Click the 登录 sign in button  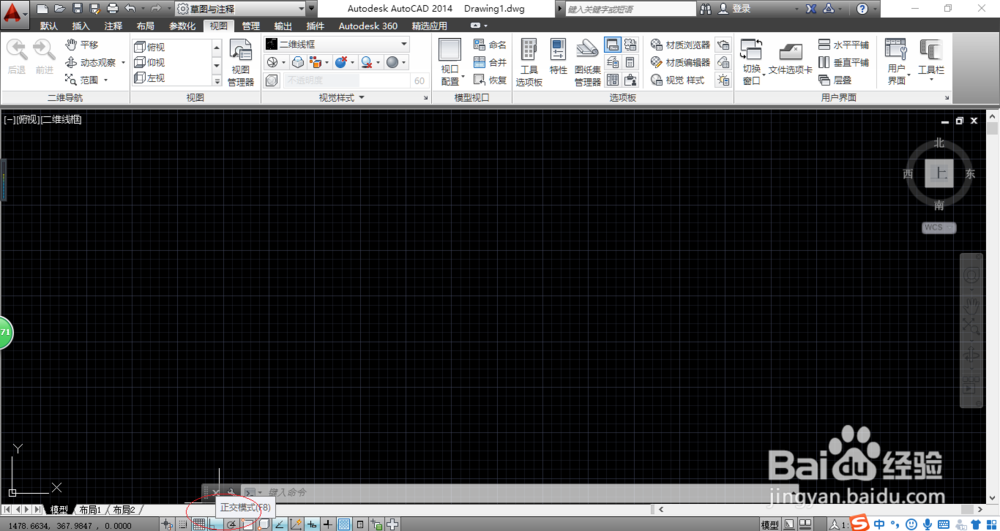click(735, 9)
